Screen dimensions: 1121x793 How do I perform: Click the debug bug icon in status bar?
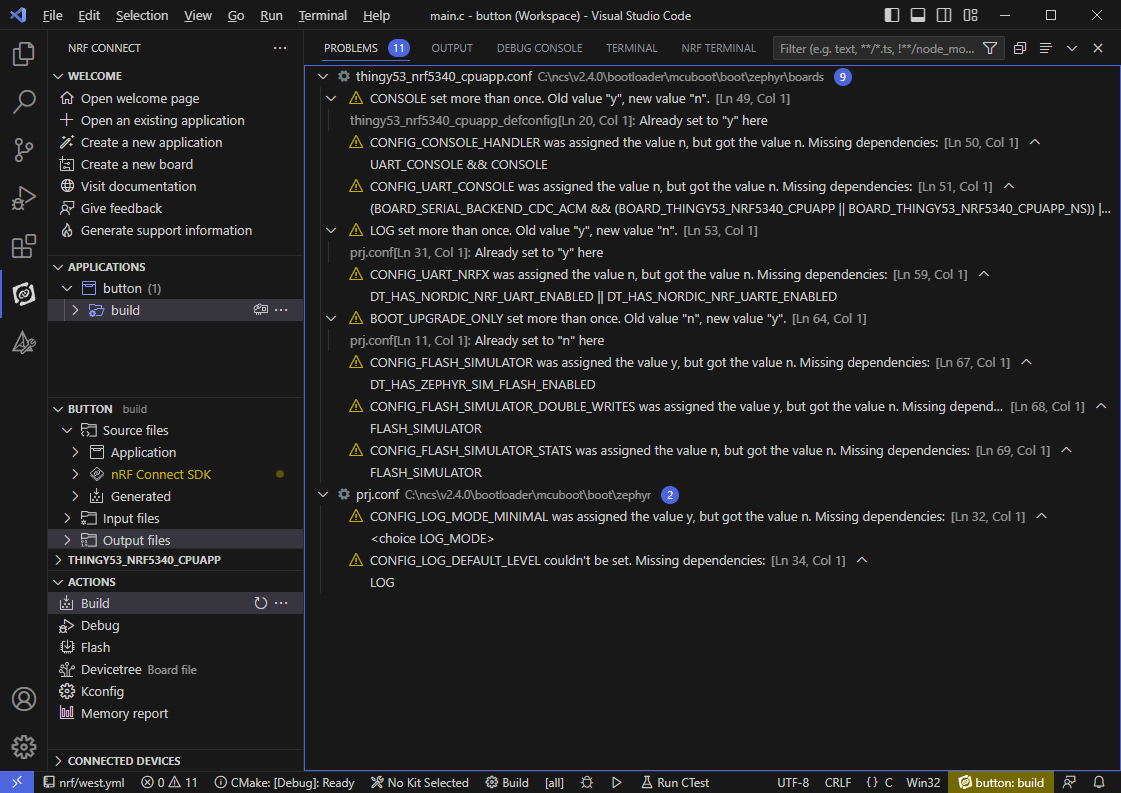coord(587,782)
